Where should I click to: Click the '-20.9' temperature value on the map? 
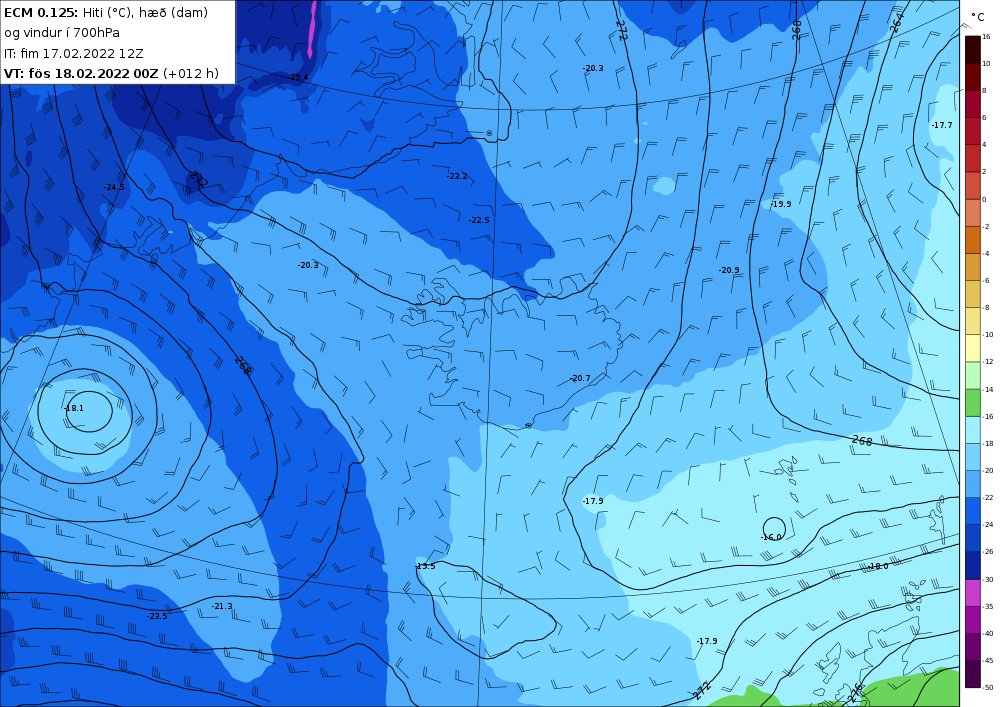point(729,271)
